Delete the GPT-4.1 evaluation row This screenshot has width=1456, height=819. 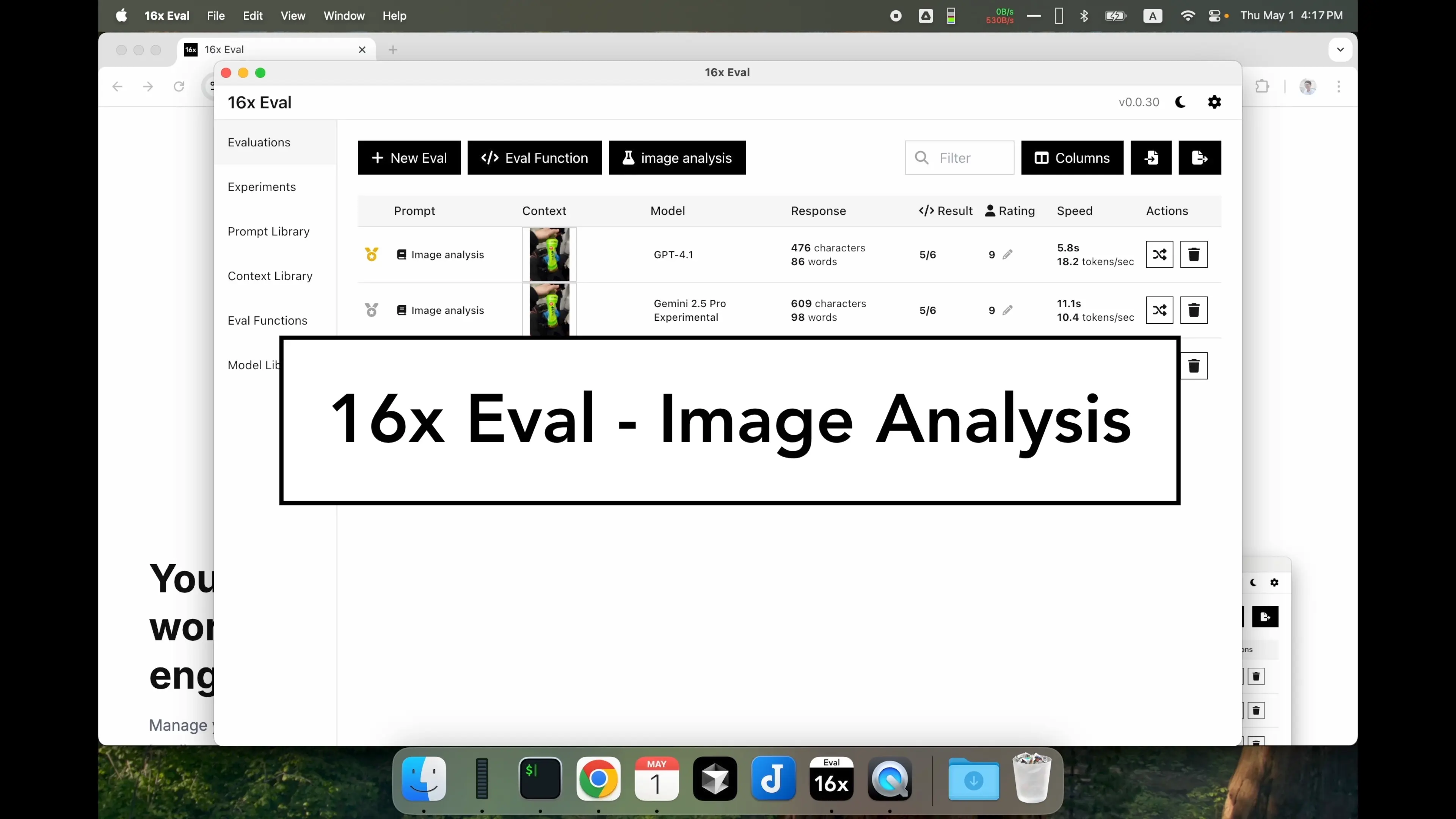click(x=1194, y=254)
